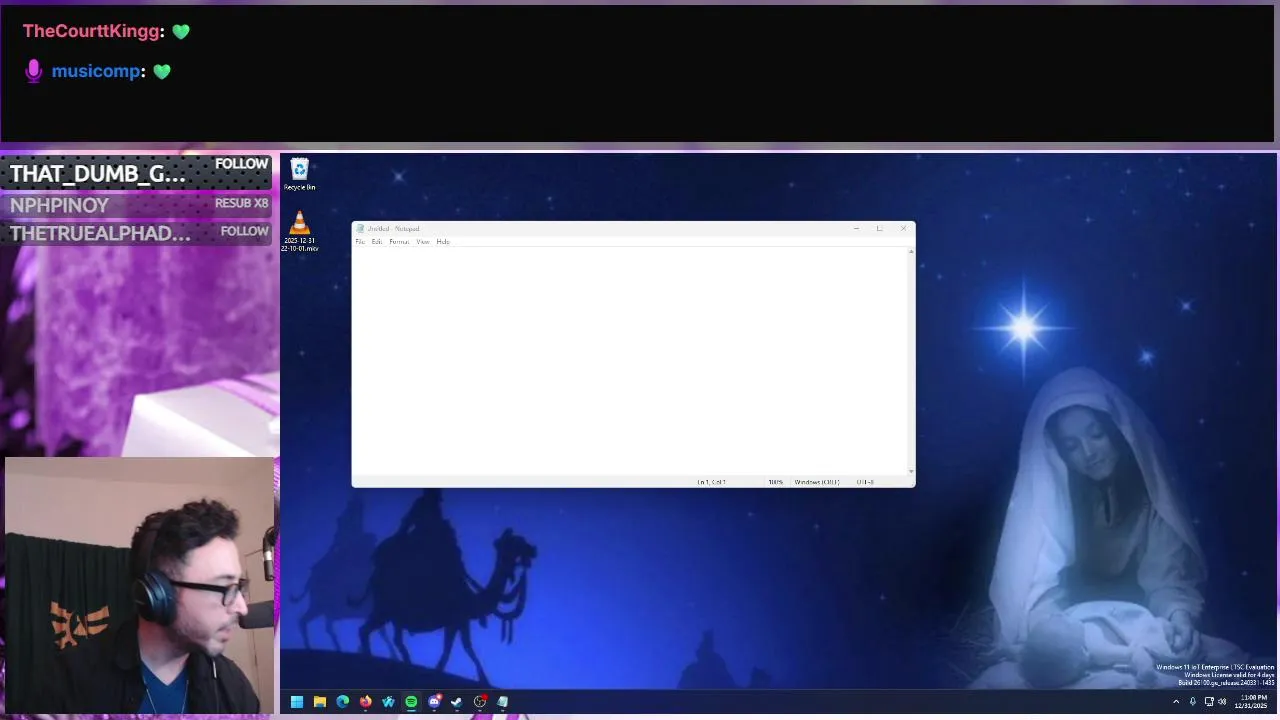Click the musicomp chat username

pos(96,71)
